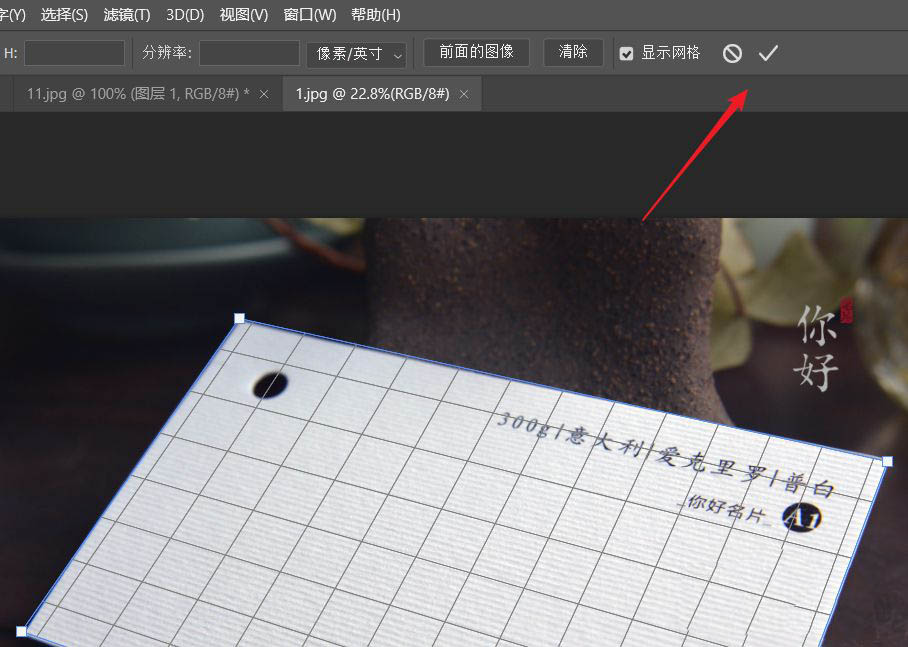Click the close × on the 1.jpg tab
Screen dimensions: 908x647
click(463, 93)
